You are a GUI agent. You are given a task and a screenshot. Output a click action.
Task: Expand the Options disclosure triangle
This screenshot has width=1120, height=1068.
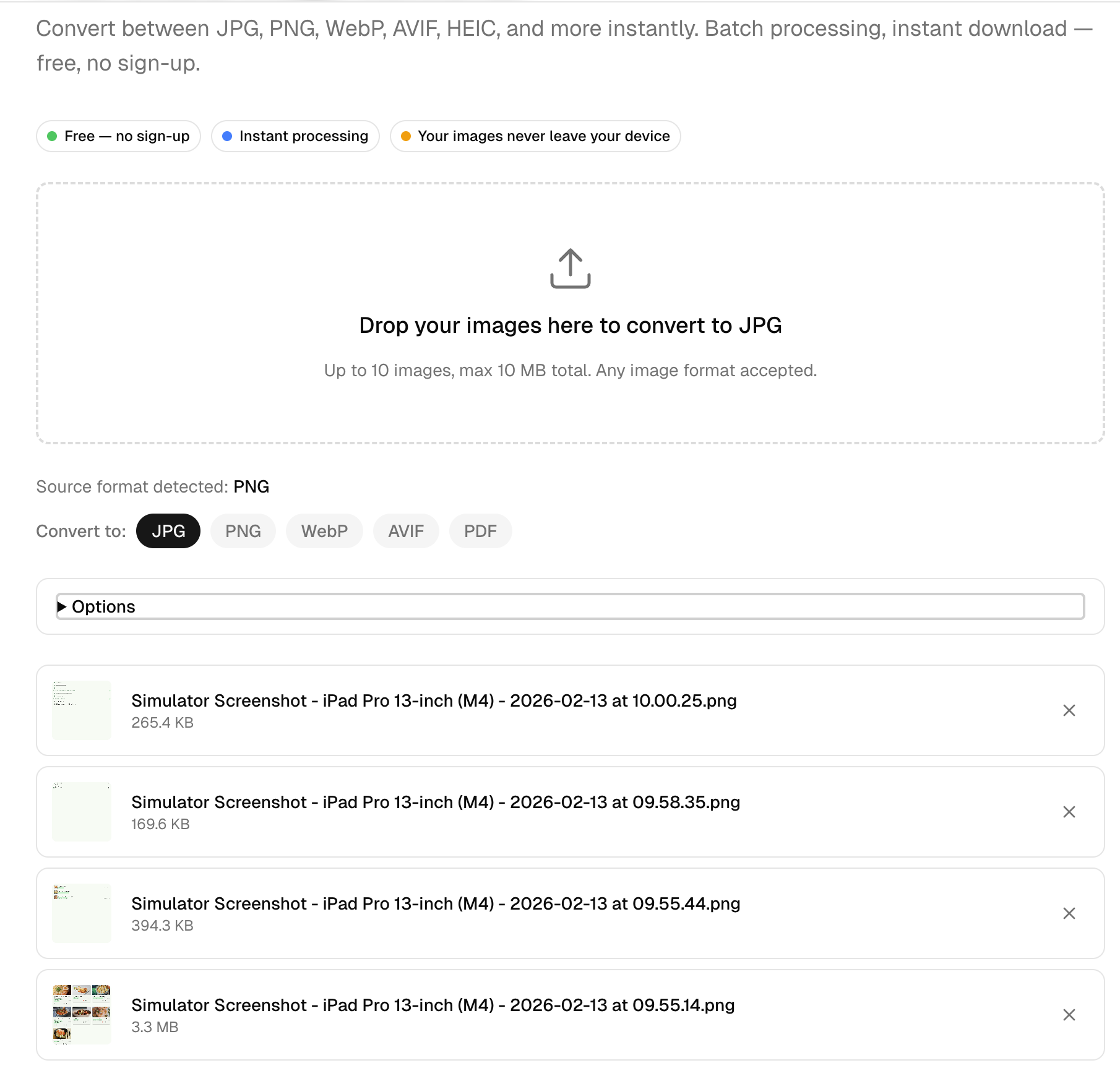[61, 607]
